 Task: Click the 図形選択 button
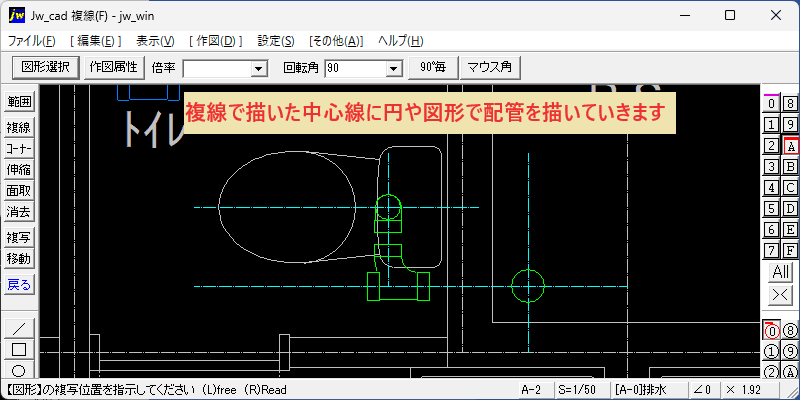[45, 67]
